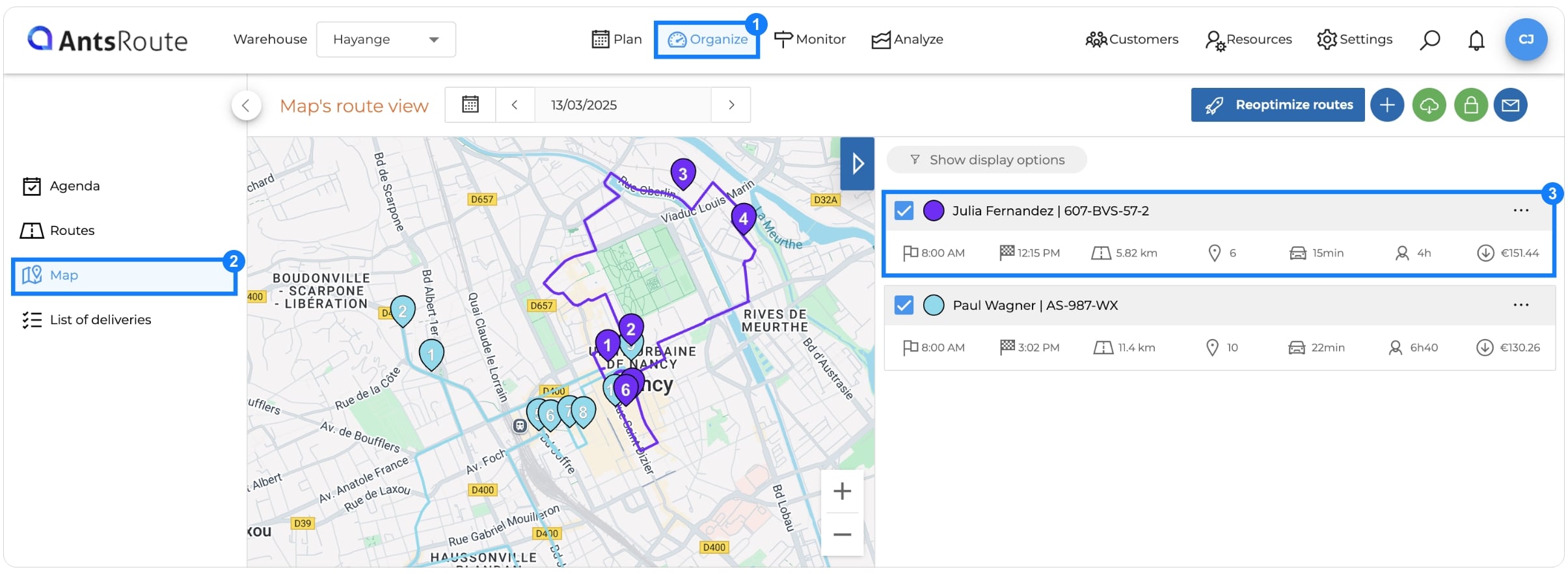Open the CJ user profile avatar
The width and height of the screenshot is (1568, 574).
(x=1526, y=40)
